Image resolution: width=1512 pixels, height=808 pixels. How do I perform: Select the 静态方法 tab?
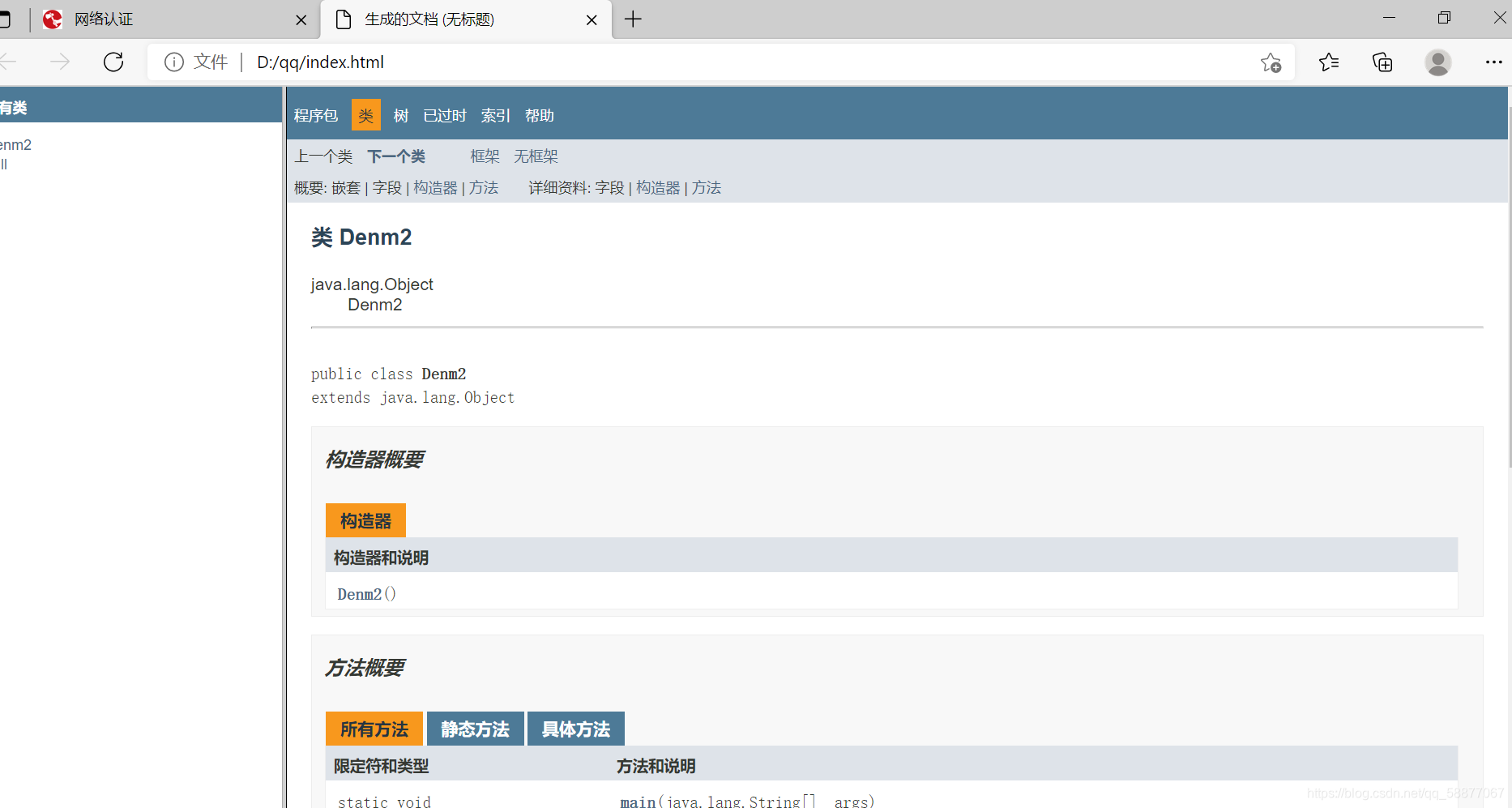pyautogui.click(x=475, y=729)
